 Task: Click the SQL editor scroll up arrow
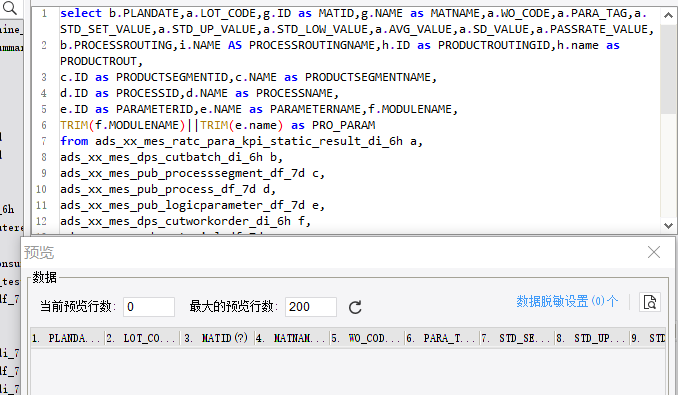coord(668,16)
